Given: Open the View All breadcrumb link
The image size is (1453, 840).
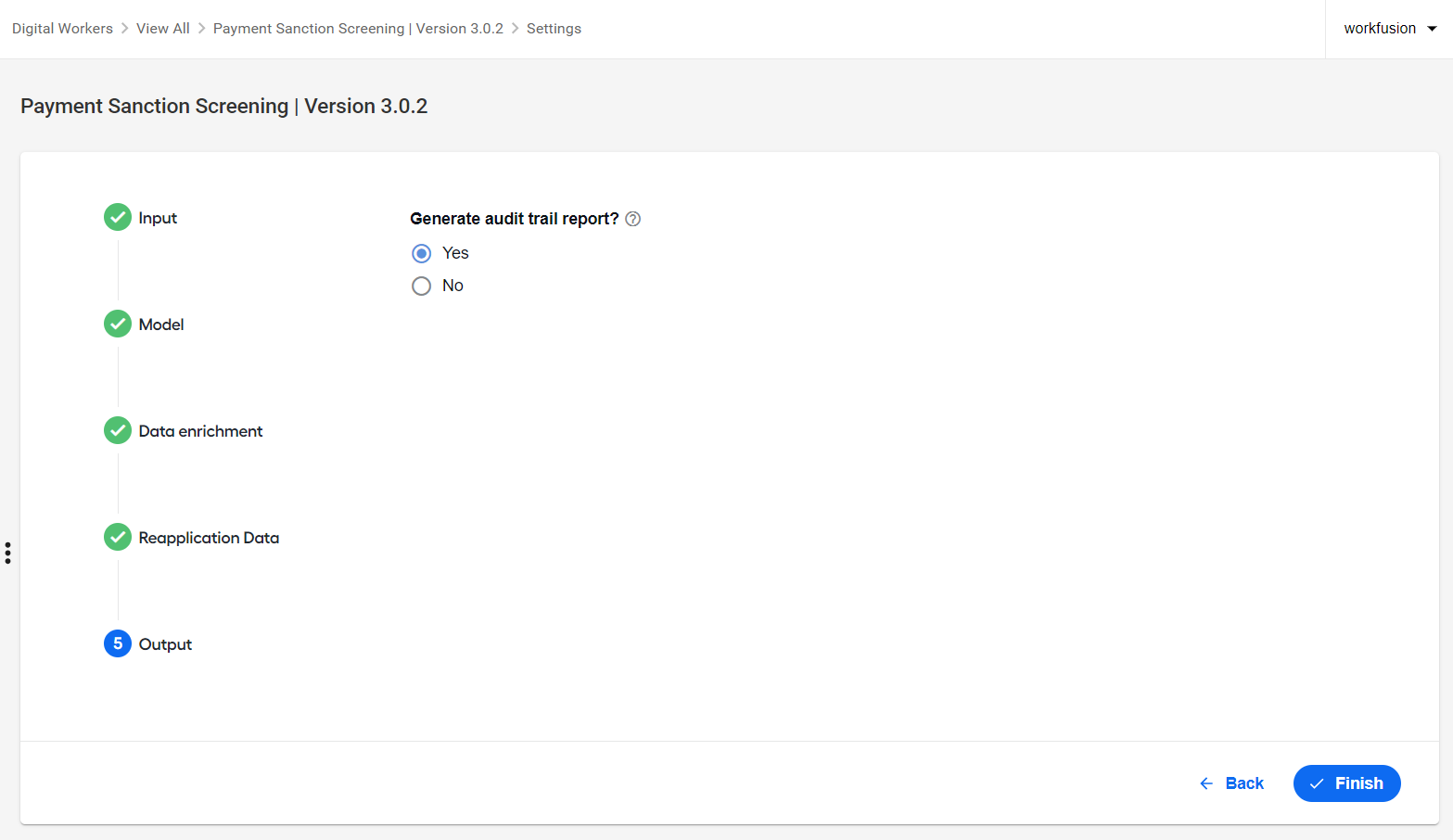Looking at the screenshot, I should point(163,29).
